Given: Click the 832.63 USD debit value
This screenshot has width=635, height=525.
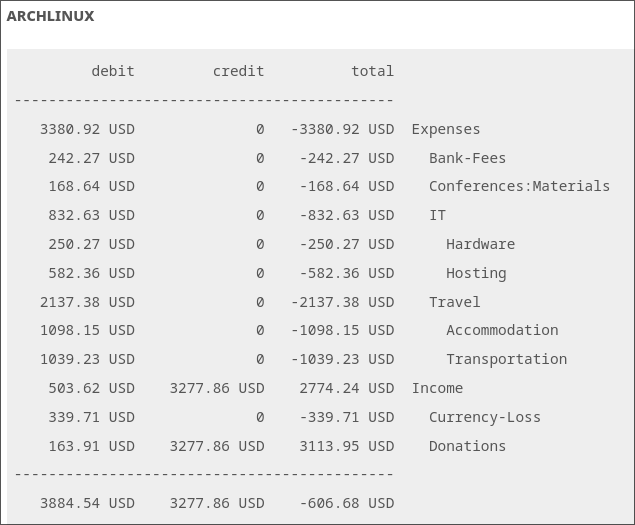Looking at the screenshot, I should point(92,215).
